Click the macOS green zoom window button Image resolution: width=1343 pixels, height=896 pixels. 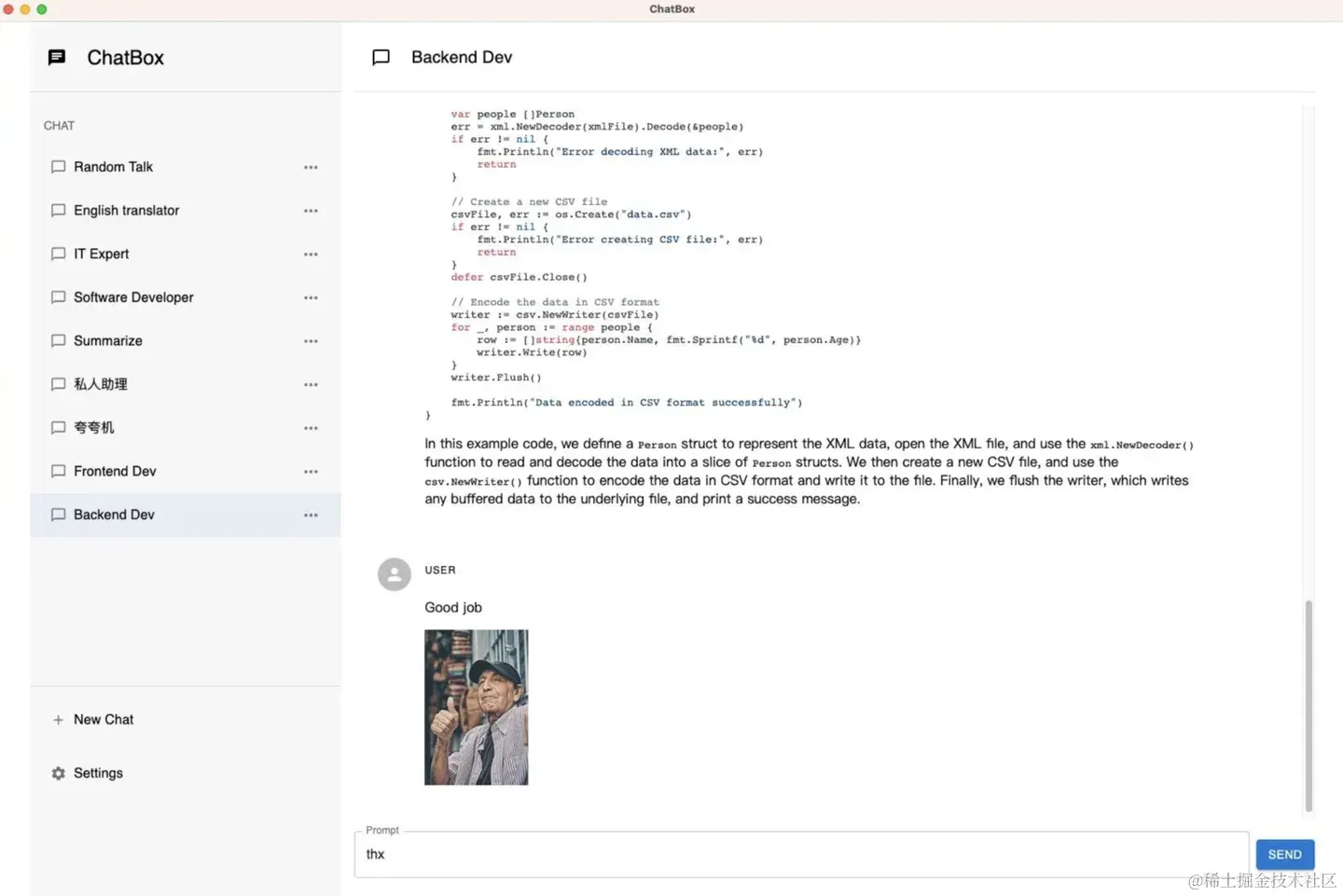click(42, 9)
